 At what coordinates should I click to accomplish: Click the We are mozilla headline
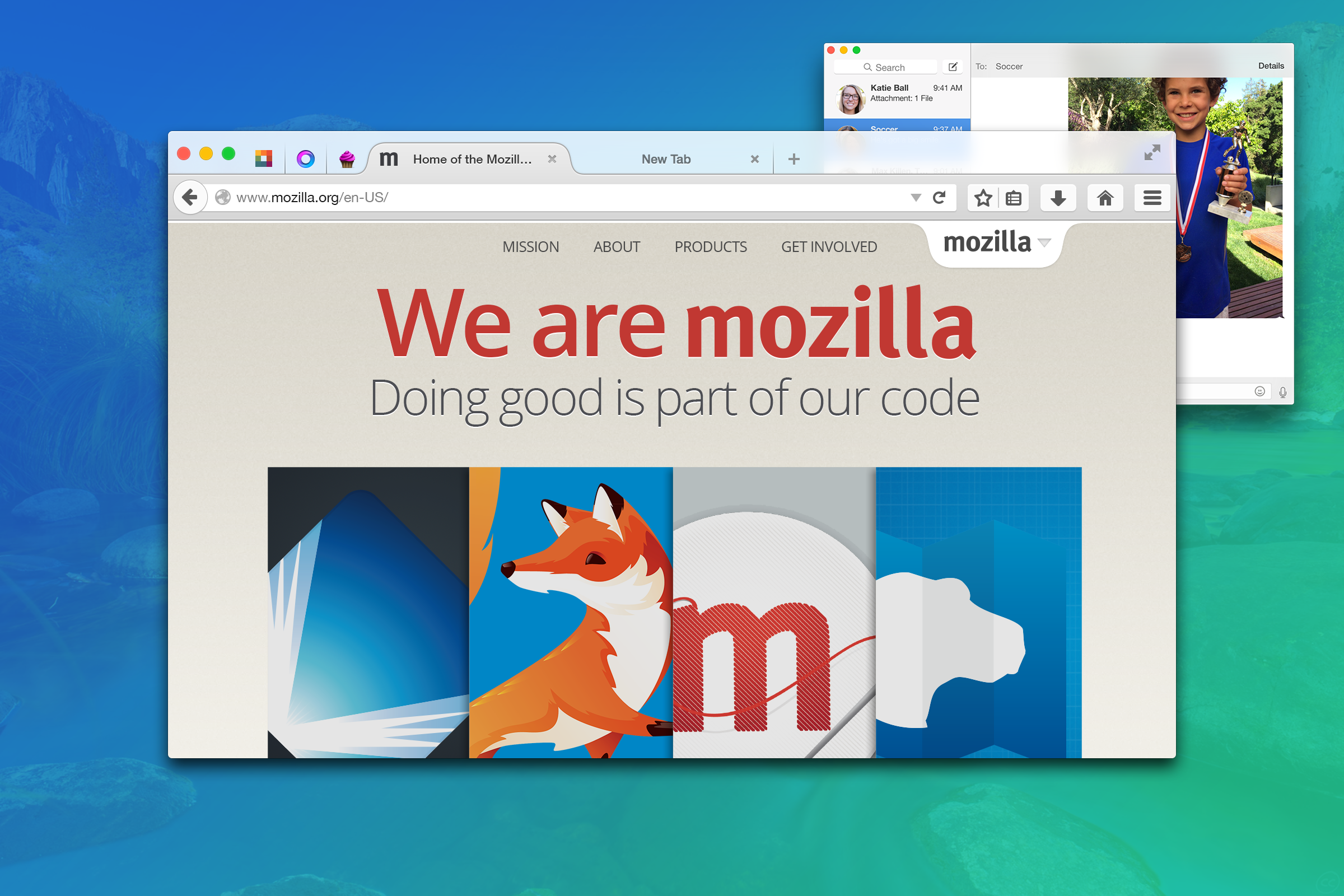pyautogui.click(x=676, y=323)
